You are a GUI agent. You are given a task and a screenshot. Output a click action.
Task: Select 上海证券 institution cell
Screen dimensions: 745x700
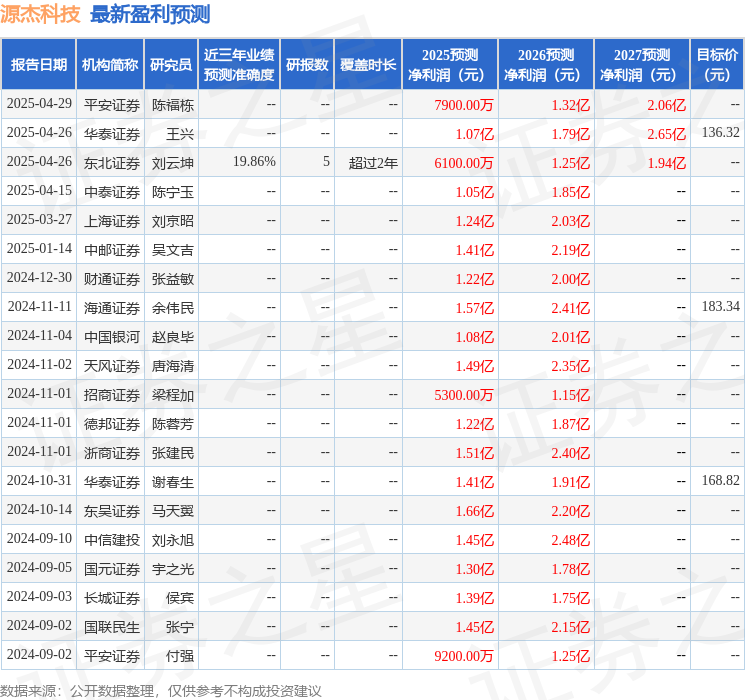tap(110, 220)
